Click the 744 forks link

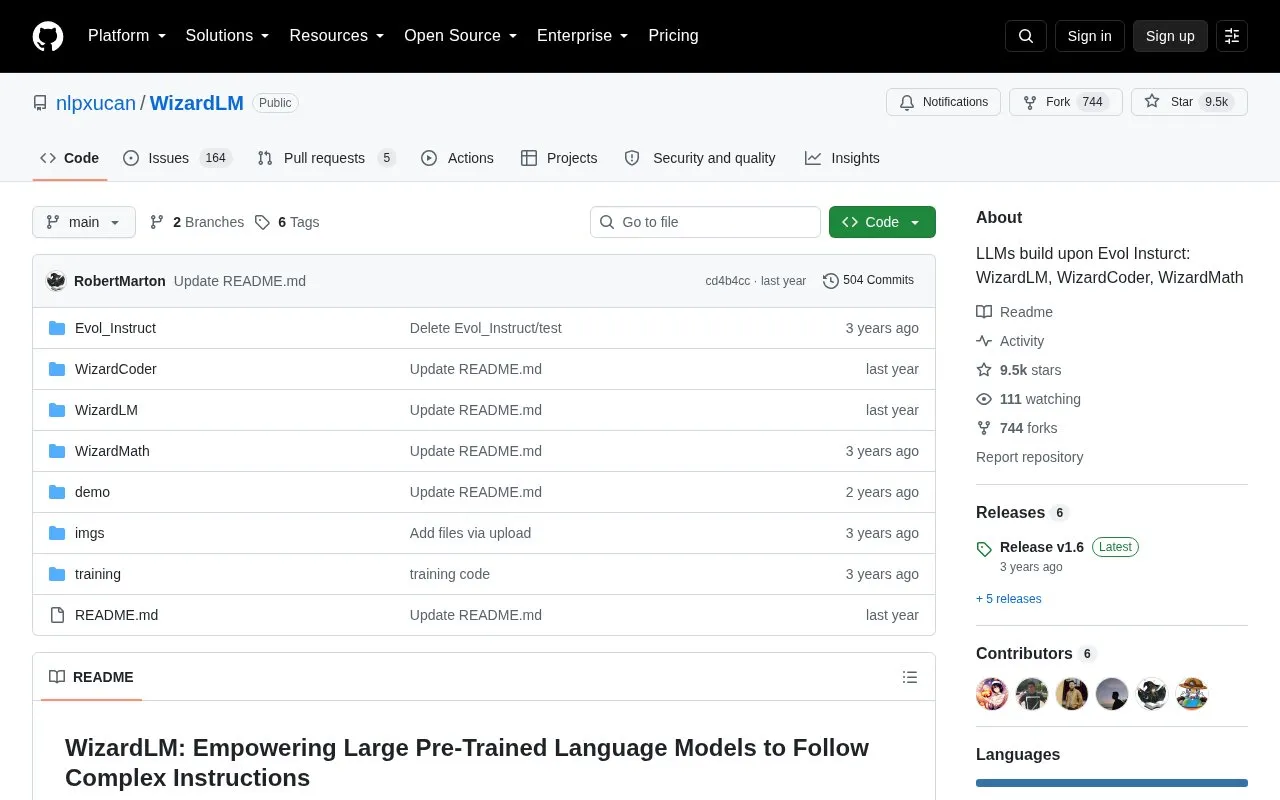coord(1017,428)
